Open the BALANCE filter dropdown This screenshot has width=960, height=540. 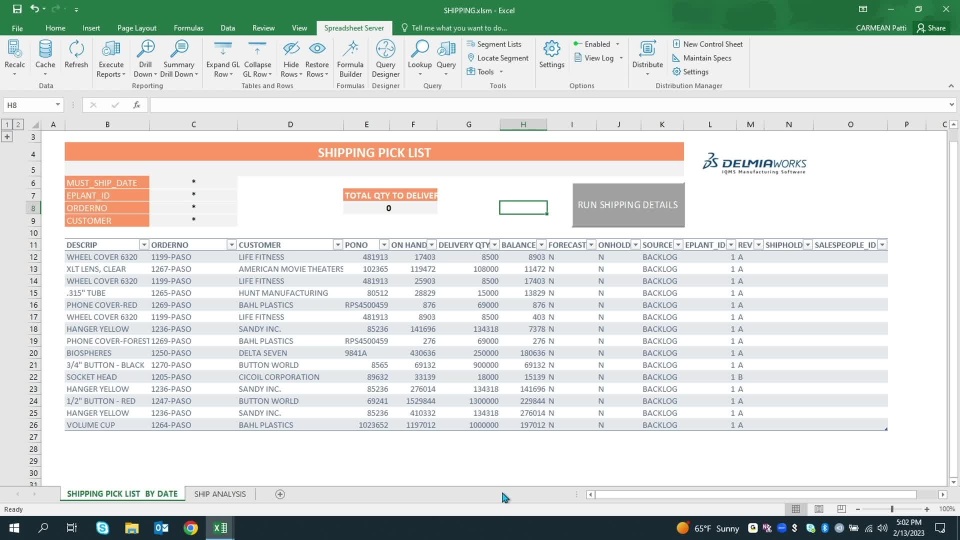(541, 245)
